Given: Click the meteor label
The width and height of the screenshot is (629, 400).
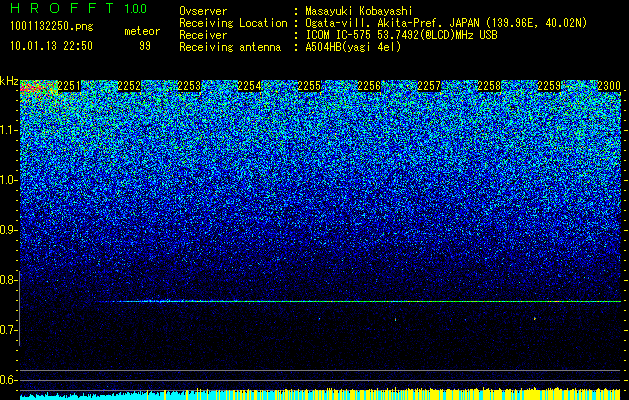Looking at the screenshot, I should click(142, 31).
